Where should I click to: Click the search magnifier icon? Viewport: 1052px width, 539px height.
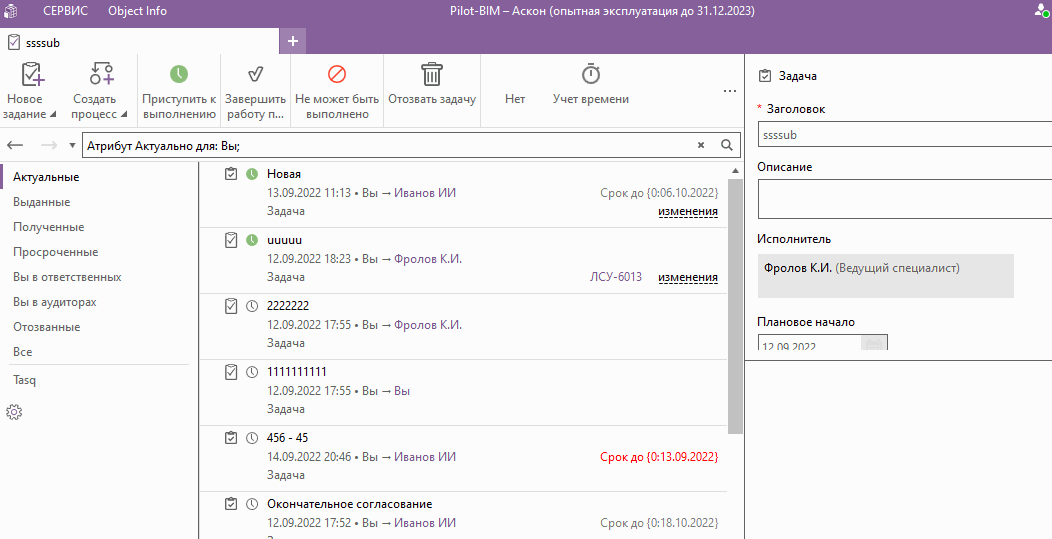point(728,145)
